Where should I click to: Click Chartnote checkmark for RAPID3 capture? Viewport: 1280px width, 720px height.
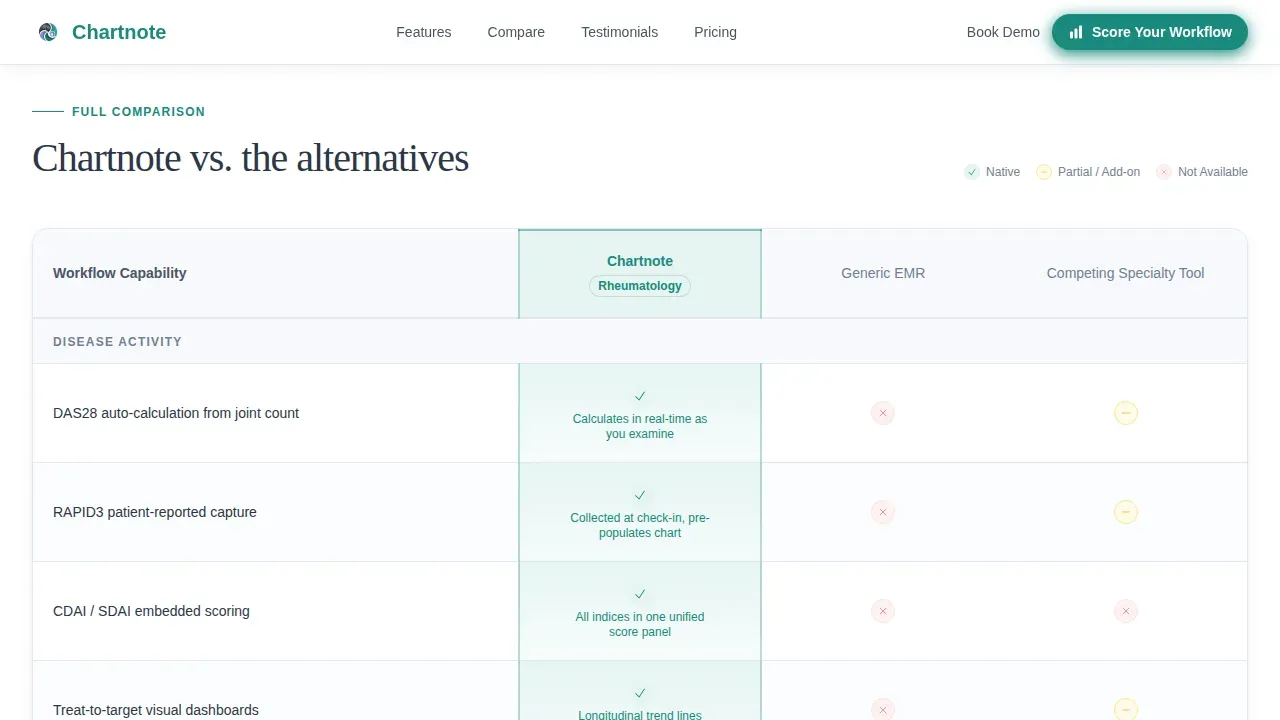coord(640,495)
